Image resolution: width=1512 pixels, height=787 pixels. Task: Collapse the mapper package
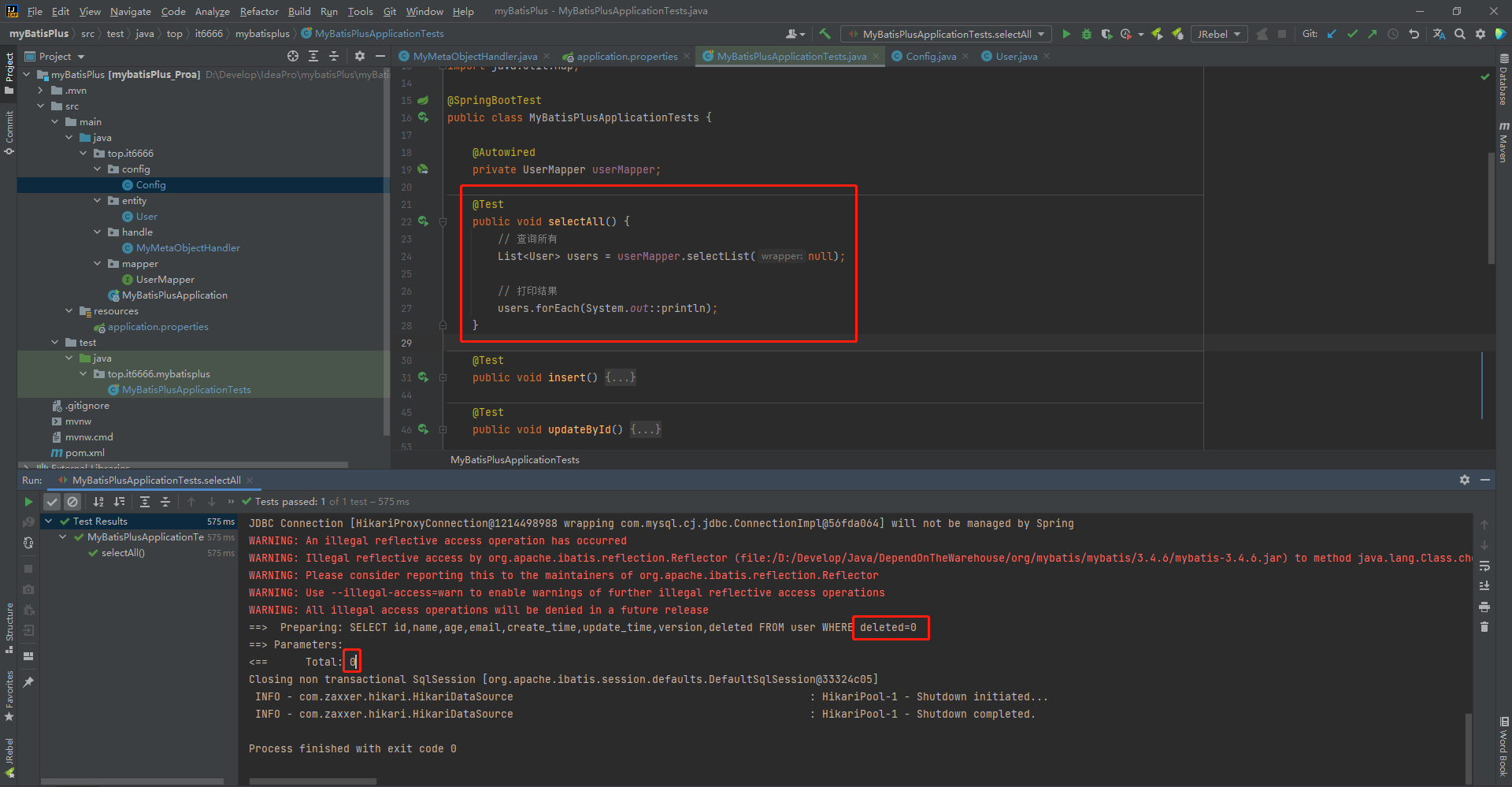pyautogui.click(x=98, y=264)
